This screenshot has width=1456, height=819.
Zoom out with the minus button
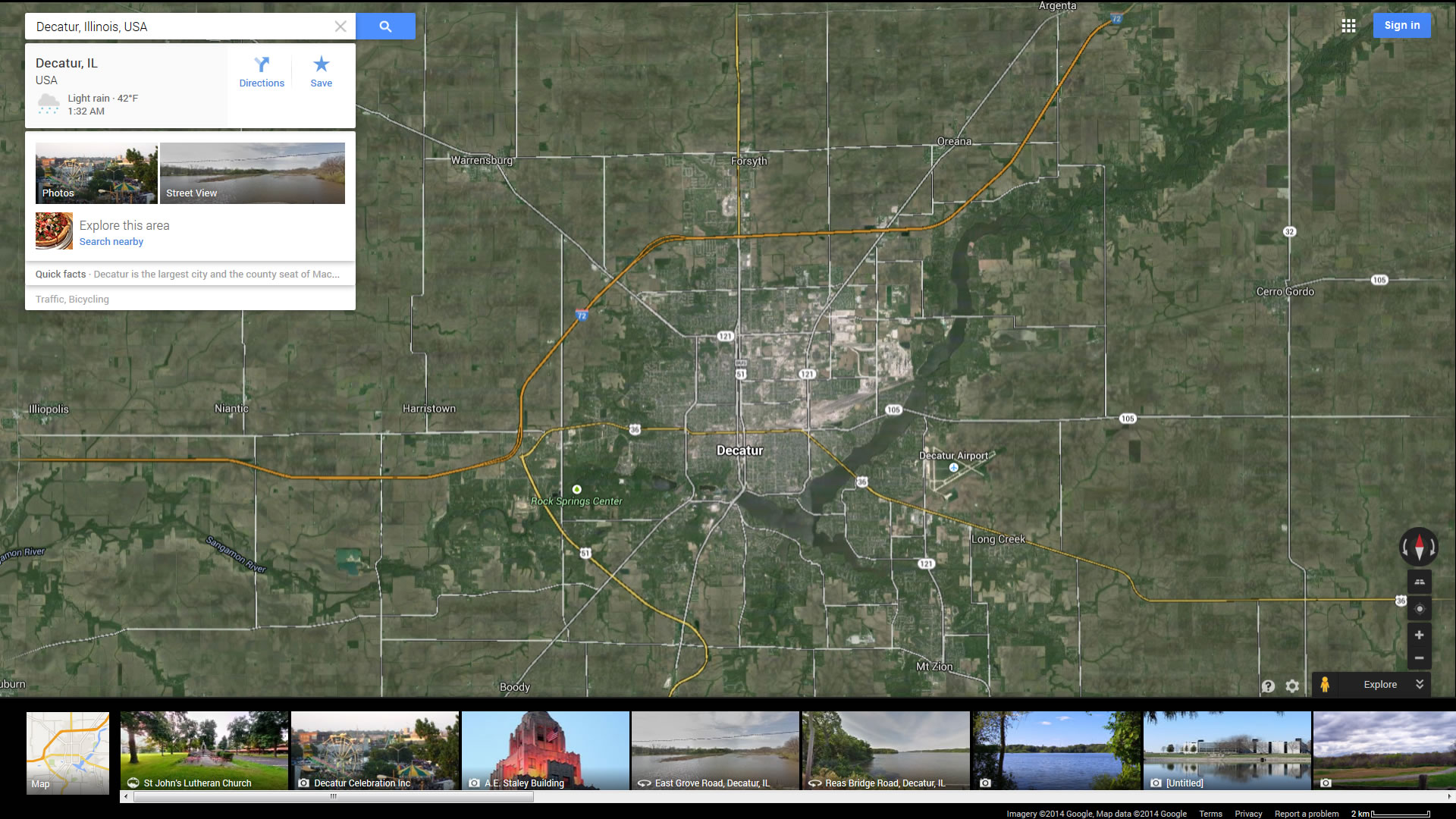(1419, 658)
